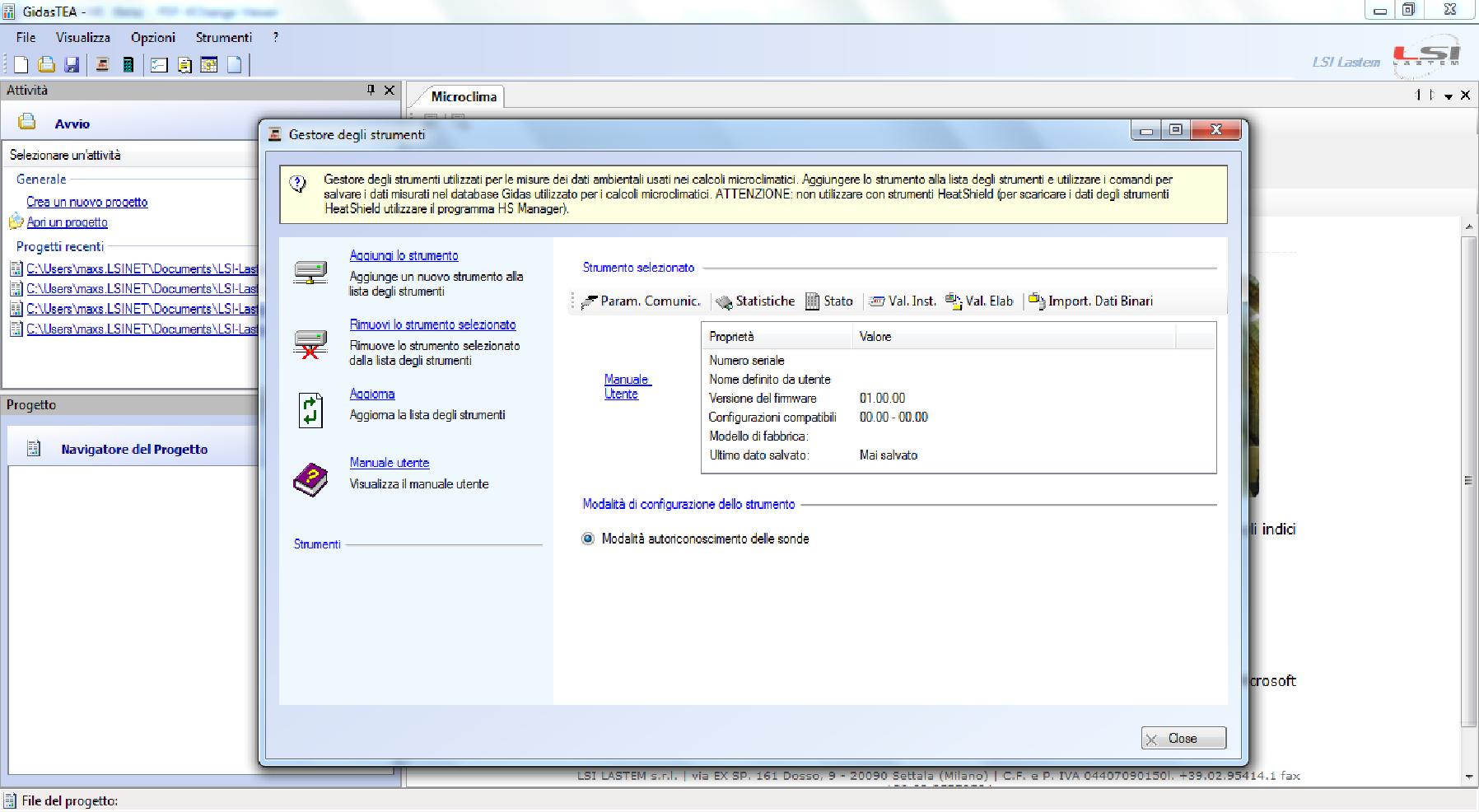Click the Apri un progetto folder icon
This screenshot has height=812, width=1479.
pos(16,222)
